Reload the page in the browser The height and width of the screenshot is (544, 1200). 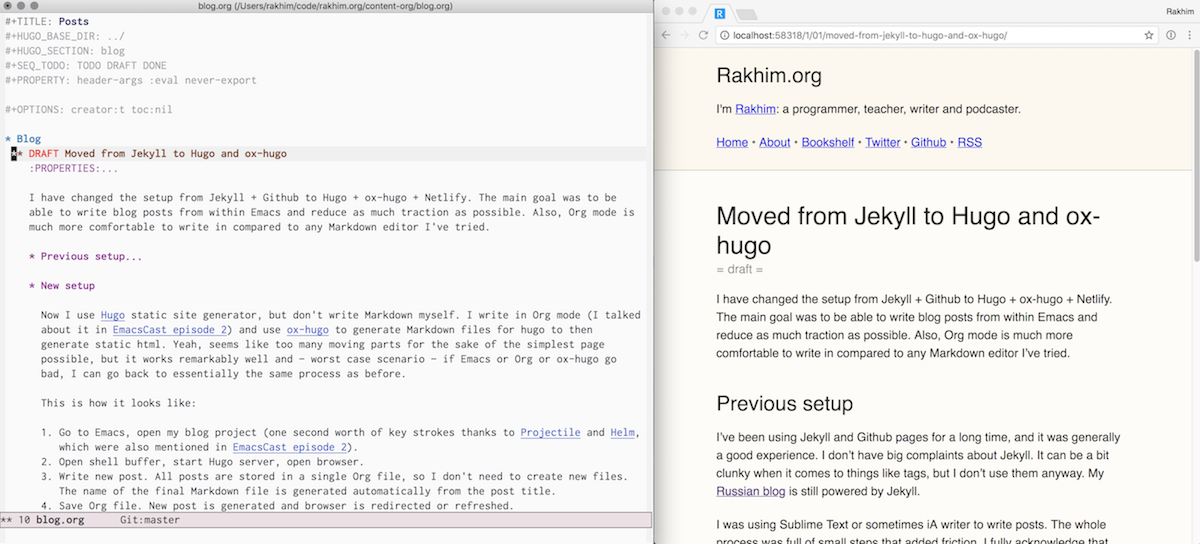click(703, 35)
